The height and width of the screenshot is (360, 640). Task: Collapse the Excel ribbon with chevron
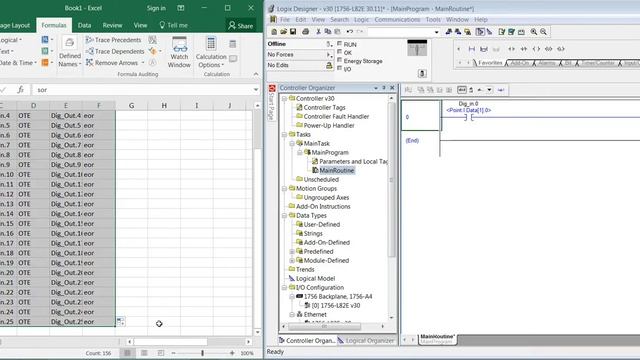tap(256, 74)
